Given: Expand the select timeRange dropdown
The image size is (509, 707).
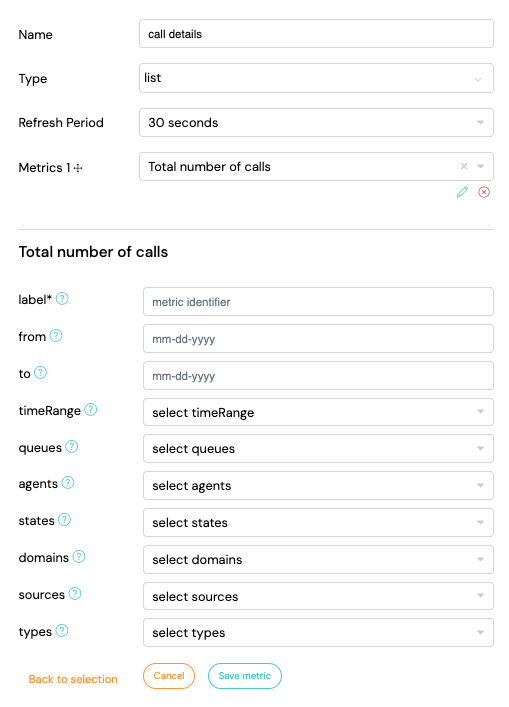Looking at the screenshot, I should coord(318,412).
